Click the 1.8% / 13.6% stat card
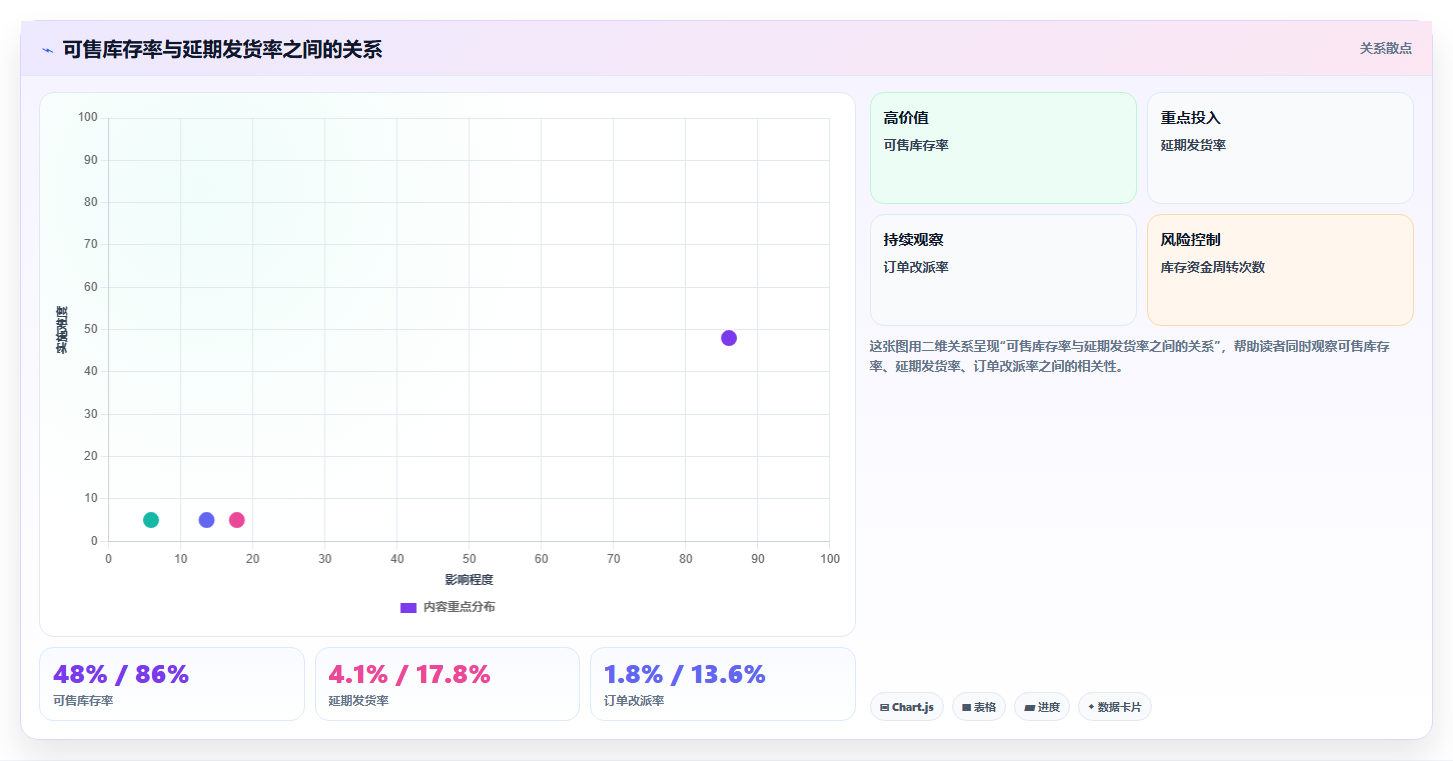This screenshot has width=1453, height=761. 723,684
